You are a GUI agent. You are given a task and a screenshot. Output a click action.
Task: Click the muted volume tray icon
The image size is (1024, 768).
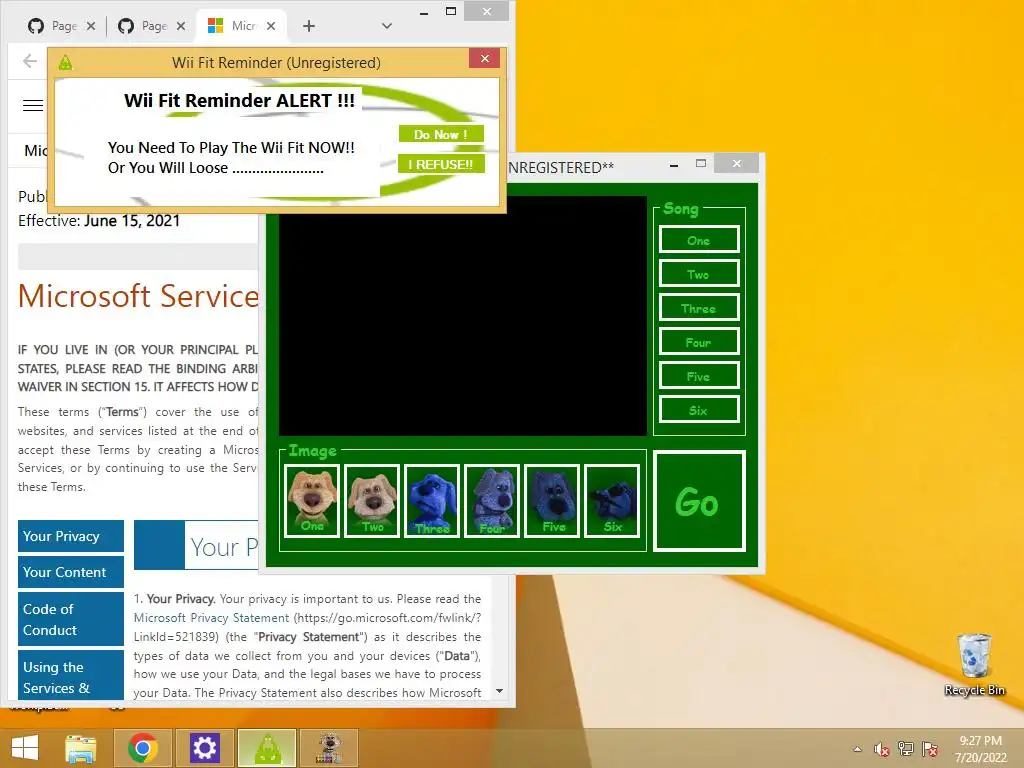click(882, 749)
